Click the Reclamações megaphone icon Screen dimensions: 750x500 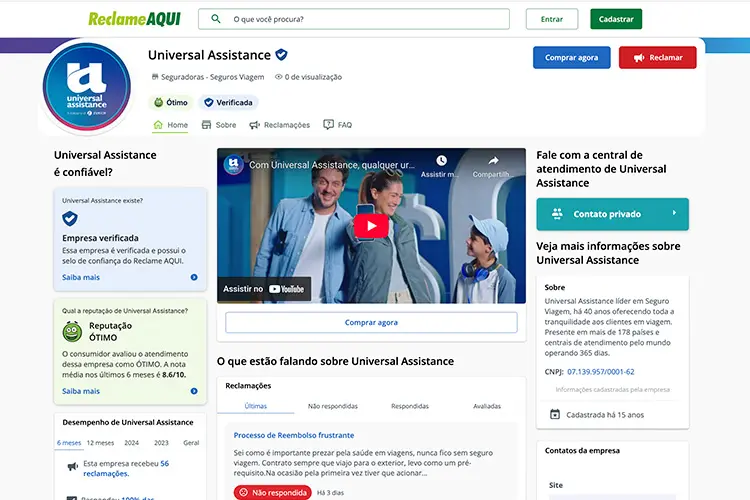pyautogui.click(x=254, y=125)
